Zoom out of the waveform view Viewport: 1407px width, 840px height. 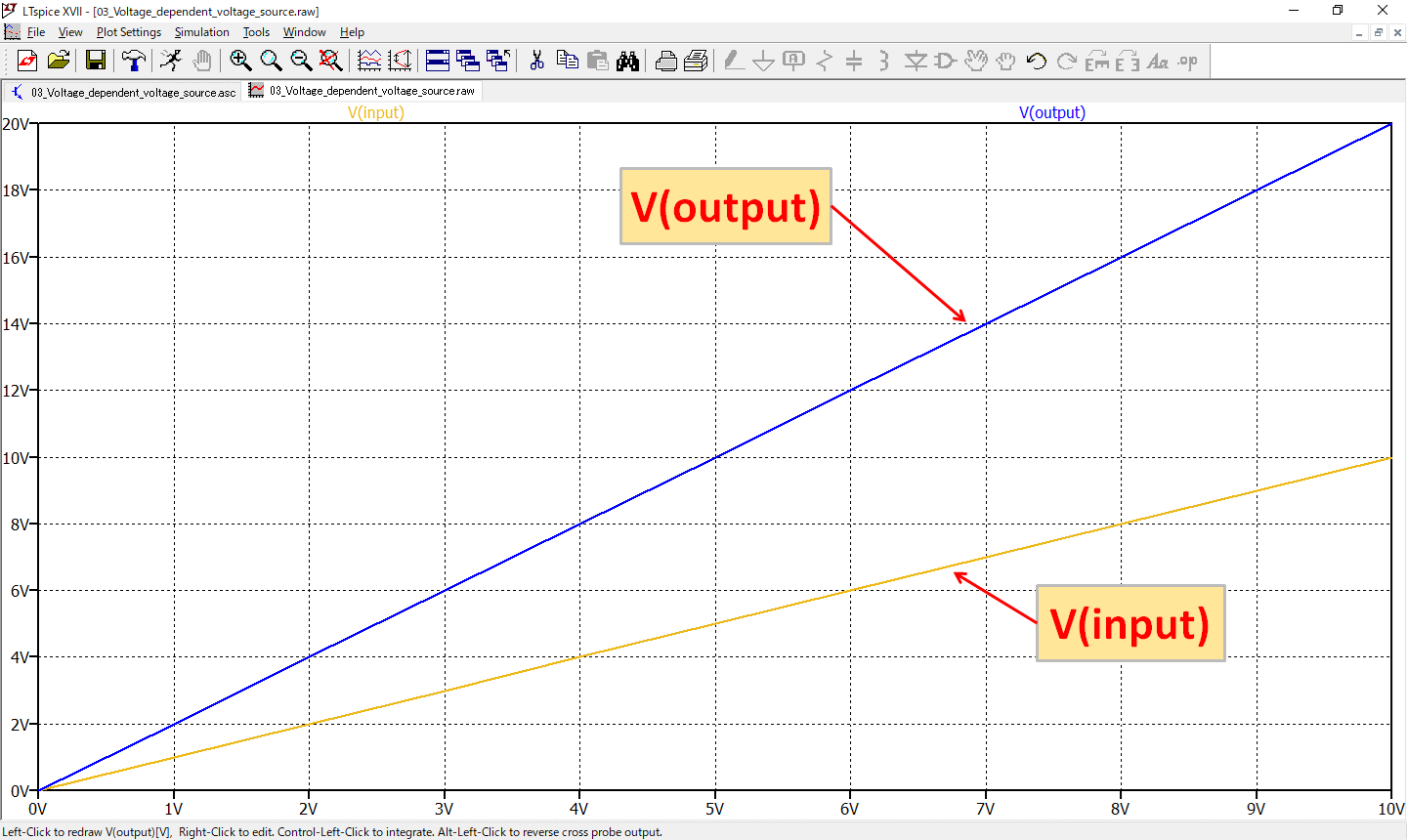pyautogui.click(x=302, y=61)
